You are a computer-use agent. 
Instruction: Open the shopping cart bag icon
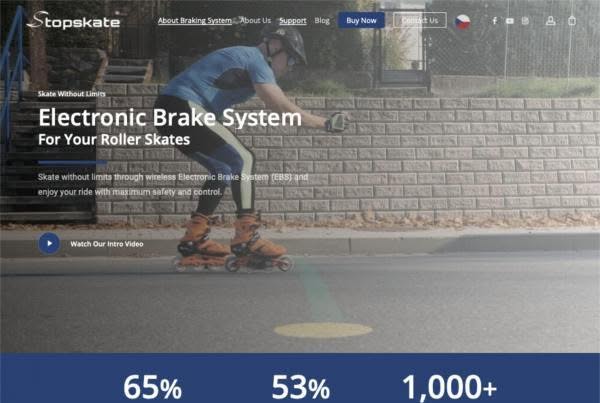(x=572, y=21)
